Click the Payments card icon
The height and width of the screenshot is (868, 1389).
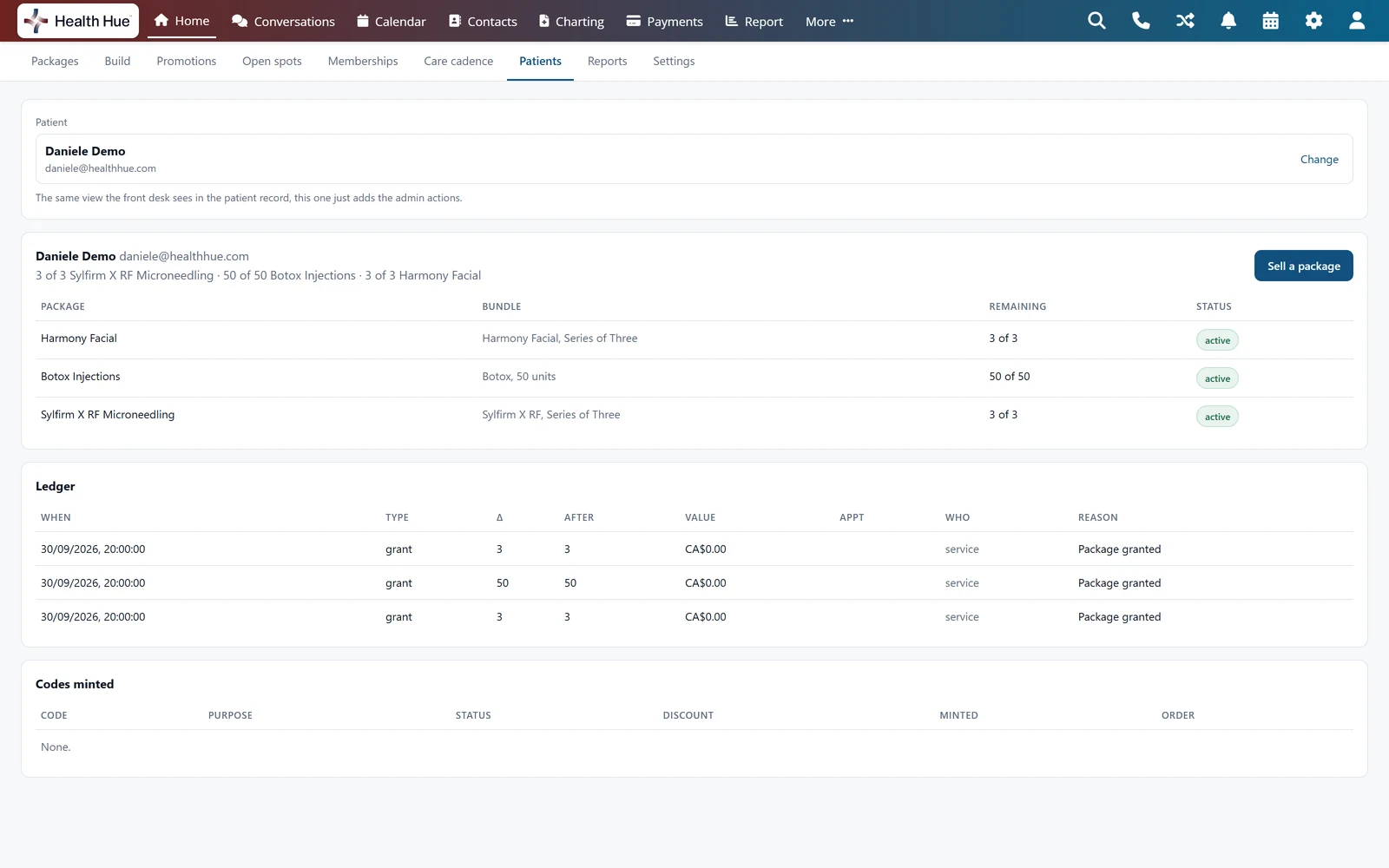point(634,21)
